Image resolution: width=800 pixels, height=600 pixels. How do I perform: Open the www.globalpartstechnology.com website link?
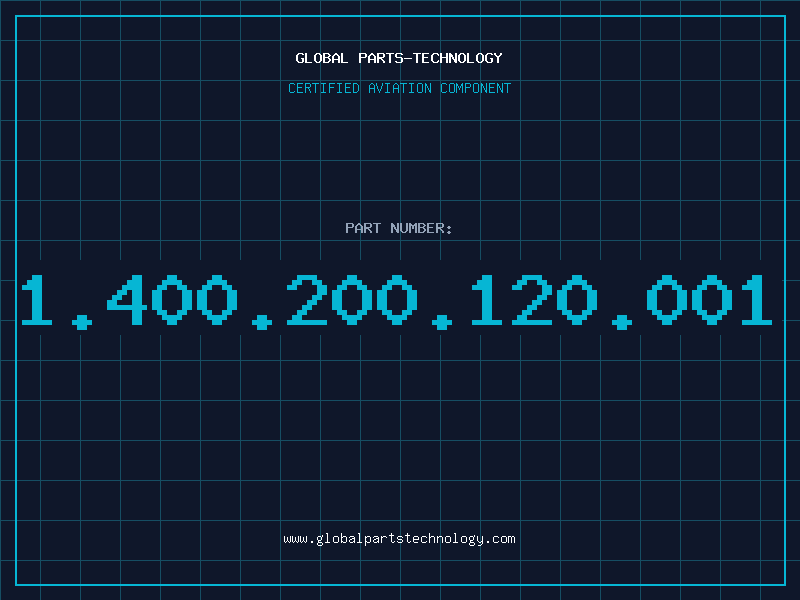coord(399,539)
